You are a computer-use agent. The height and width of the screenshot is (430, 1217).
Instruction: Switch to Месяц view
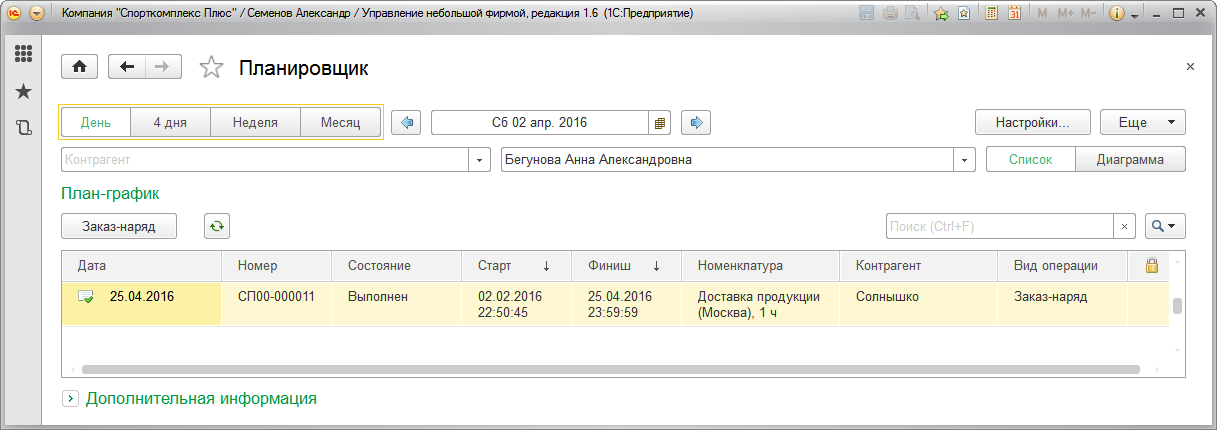coord(340,123)
